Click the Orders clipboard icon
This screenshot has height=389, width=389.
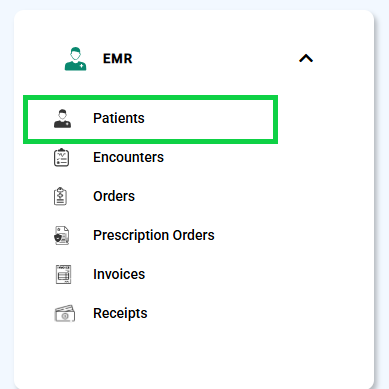[60, 196]
